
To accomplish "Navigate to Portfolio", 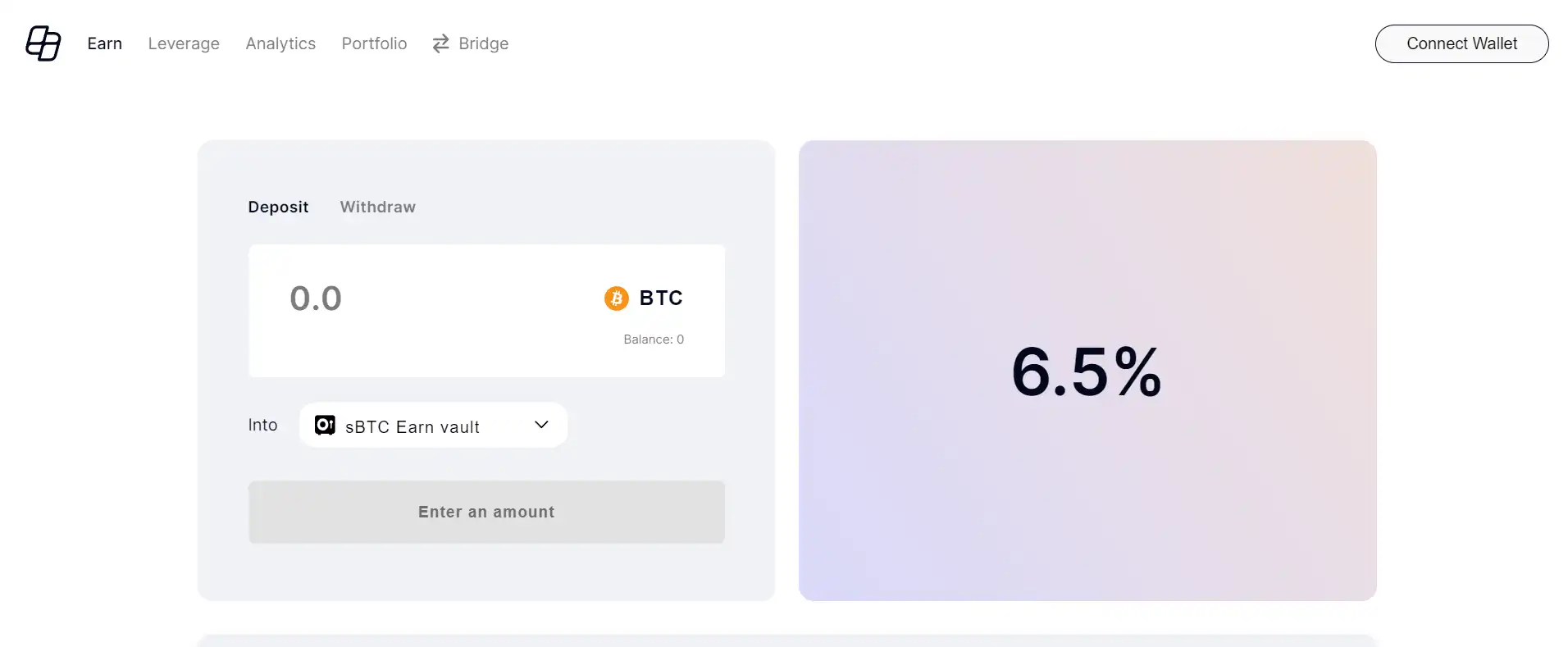I will coord(374,43).
